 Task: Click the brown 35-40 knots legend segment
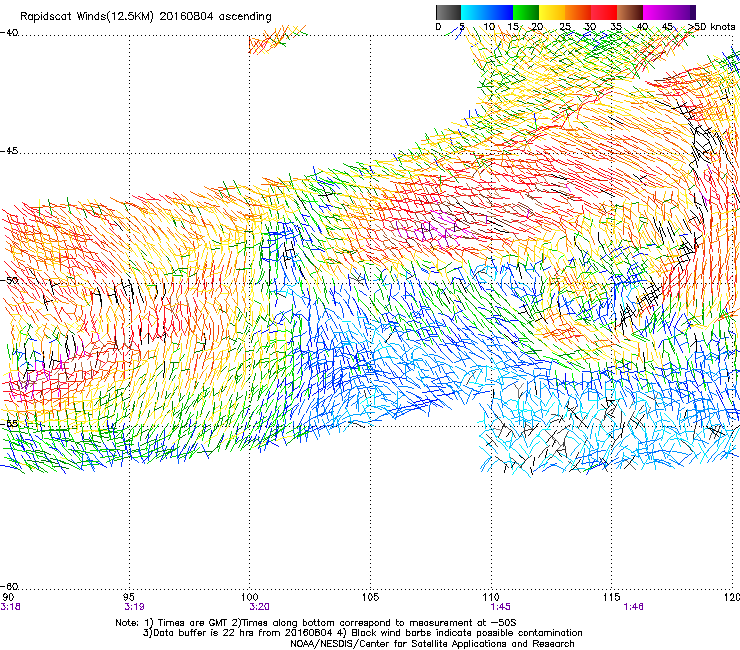click(x=630, y=12)
